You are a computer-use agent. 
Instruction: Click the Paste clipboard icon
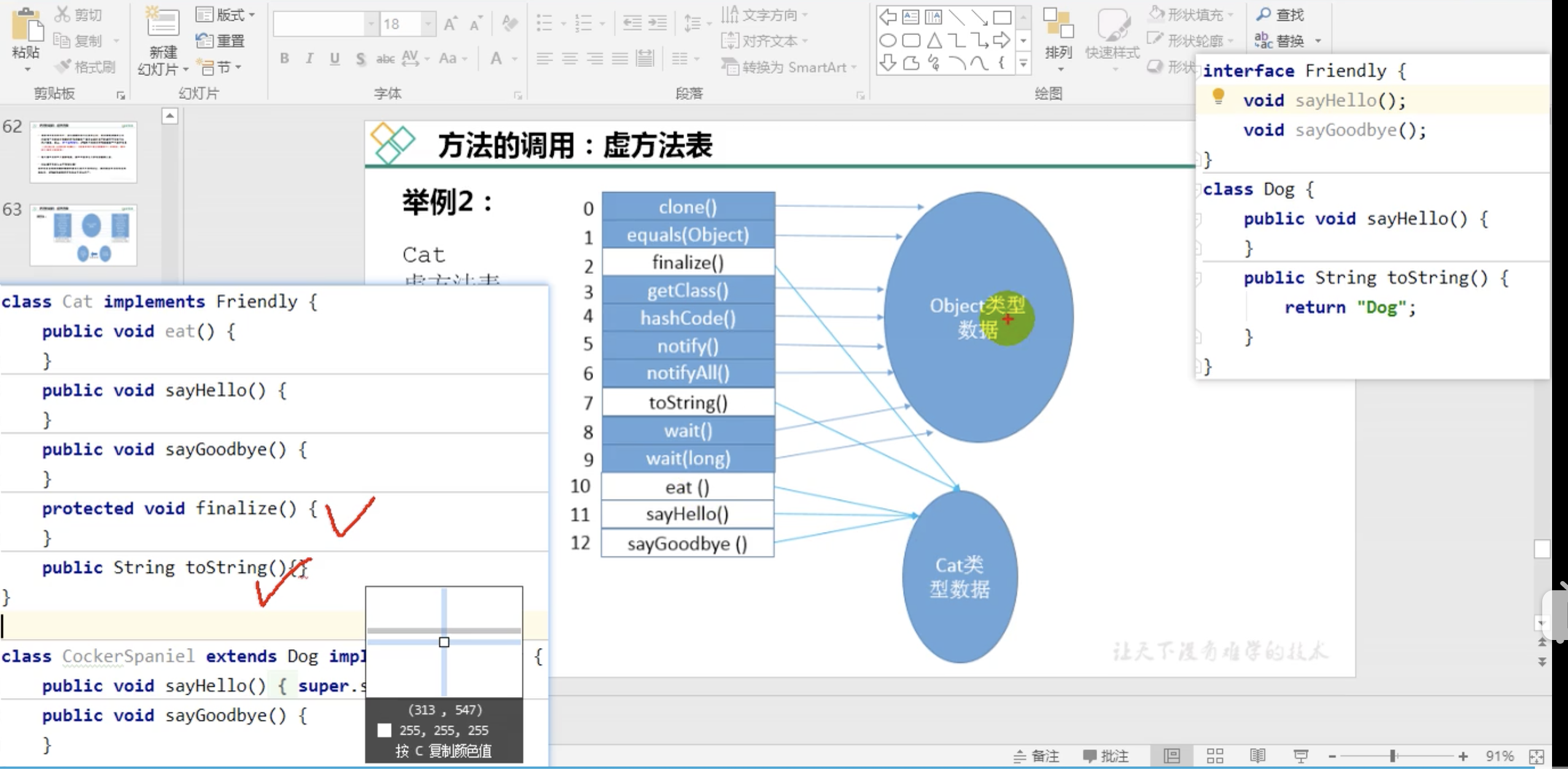point(27,26)
